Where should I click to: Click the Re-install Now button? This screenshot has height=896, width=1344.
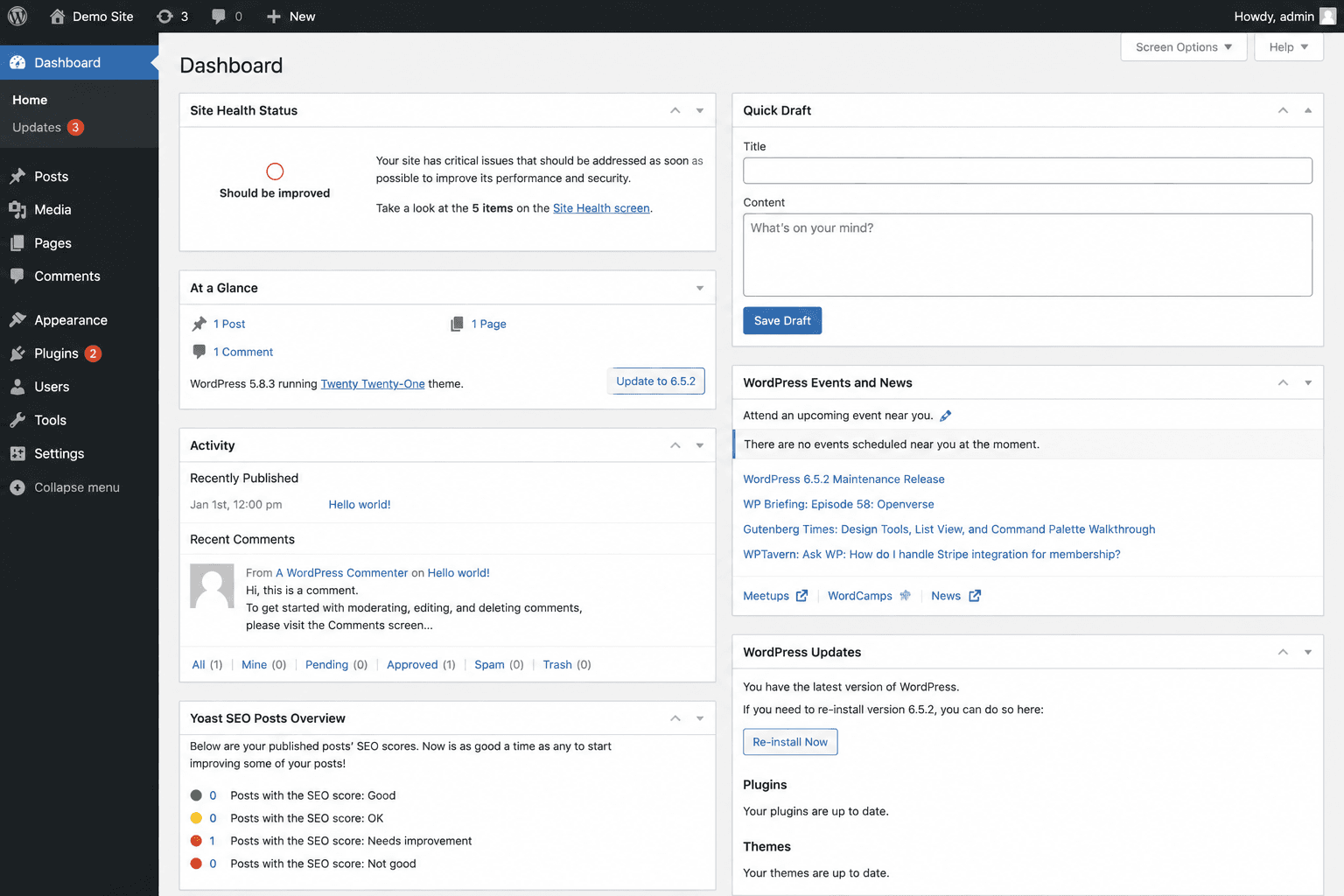[x=790, y=742]
